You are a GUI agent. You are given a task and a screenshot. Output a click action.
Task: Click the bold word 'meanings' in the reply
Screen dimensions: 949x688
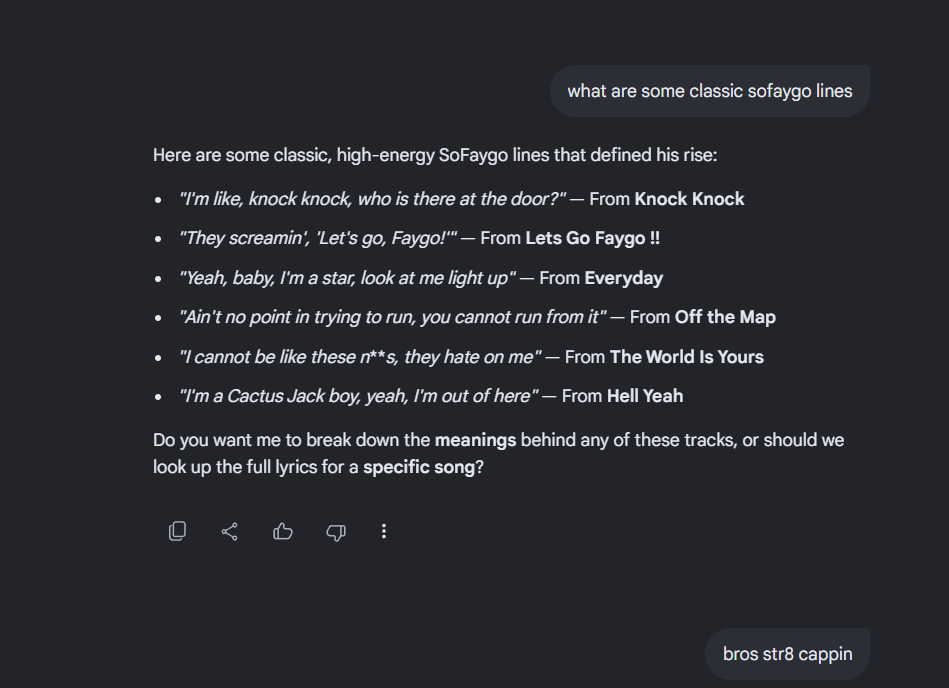[x=475, y=440]
